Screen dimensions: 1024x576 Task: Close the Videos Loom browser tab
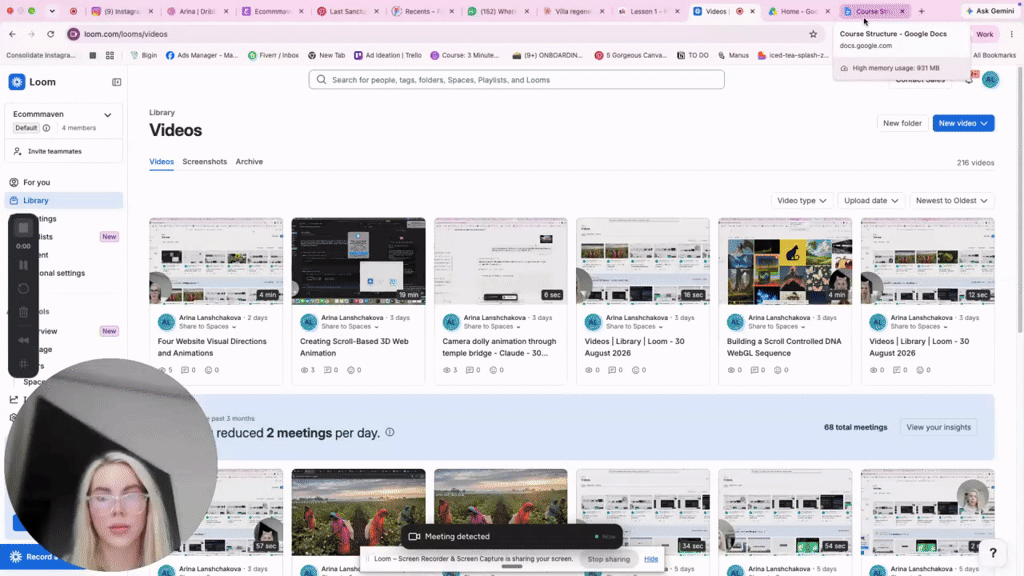[x=752, y=11]
